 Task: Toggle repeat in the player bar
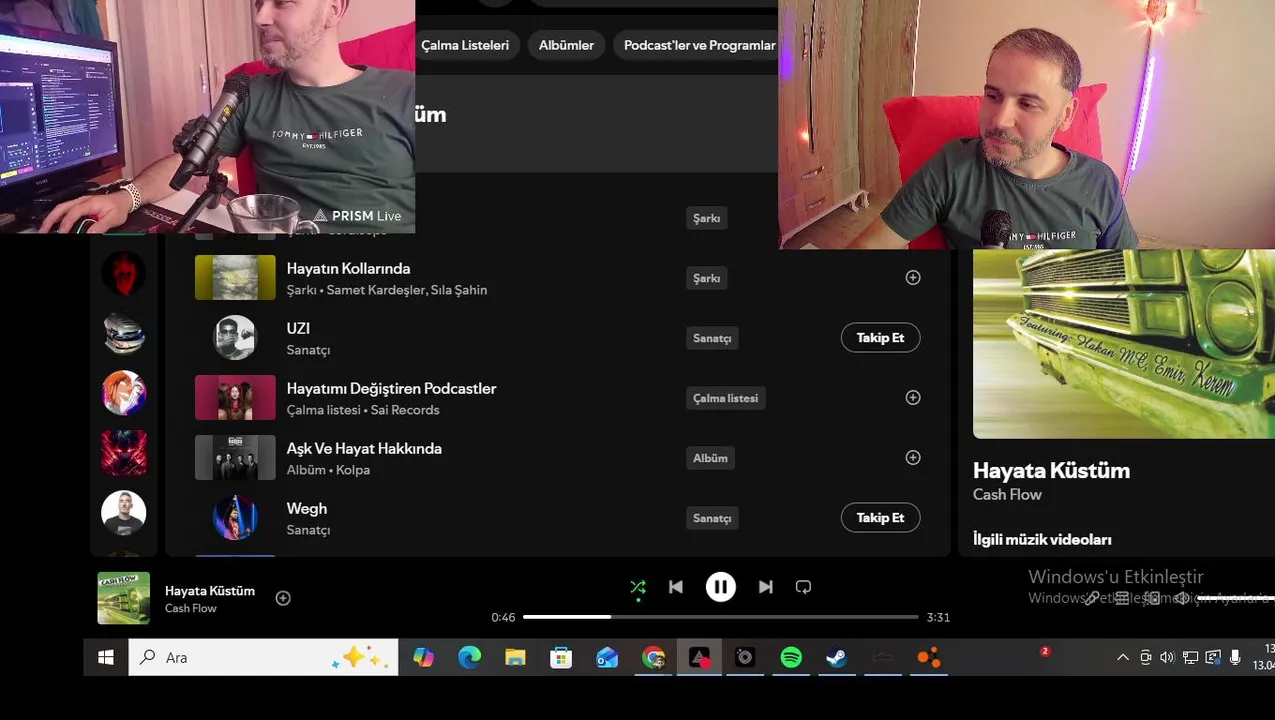pyautogui.click(x=803, y=587)
